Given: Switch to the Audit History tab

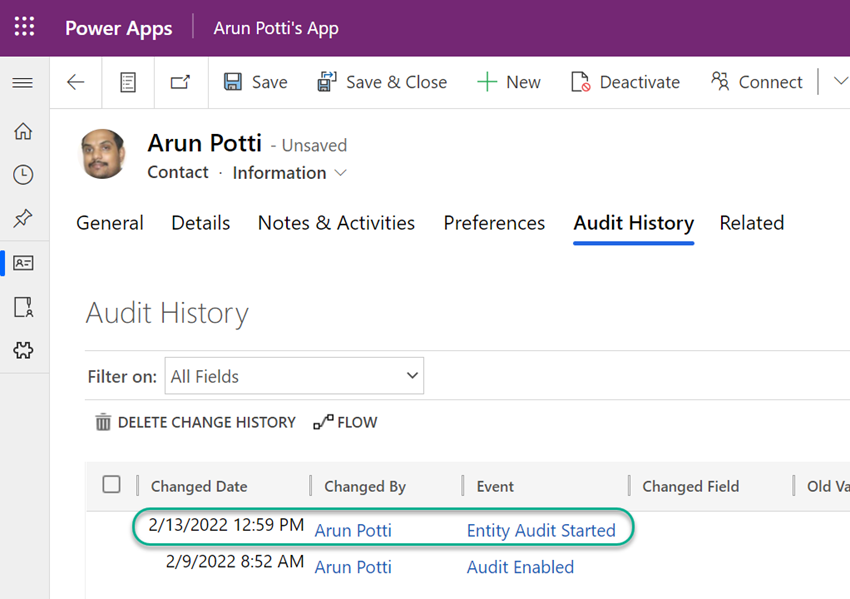Looking at the screenshot, I should coord(633,223).
